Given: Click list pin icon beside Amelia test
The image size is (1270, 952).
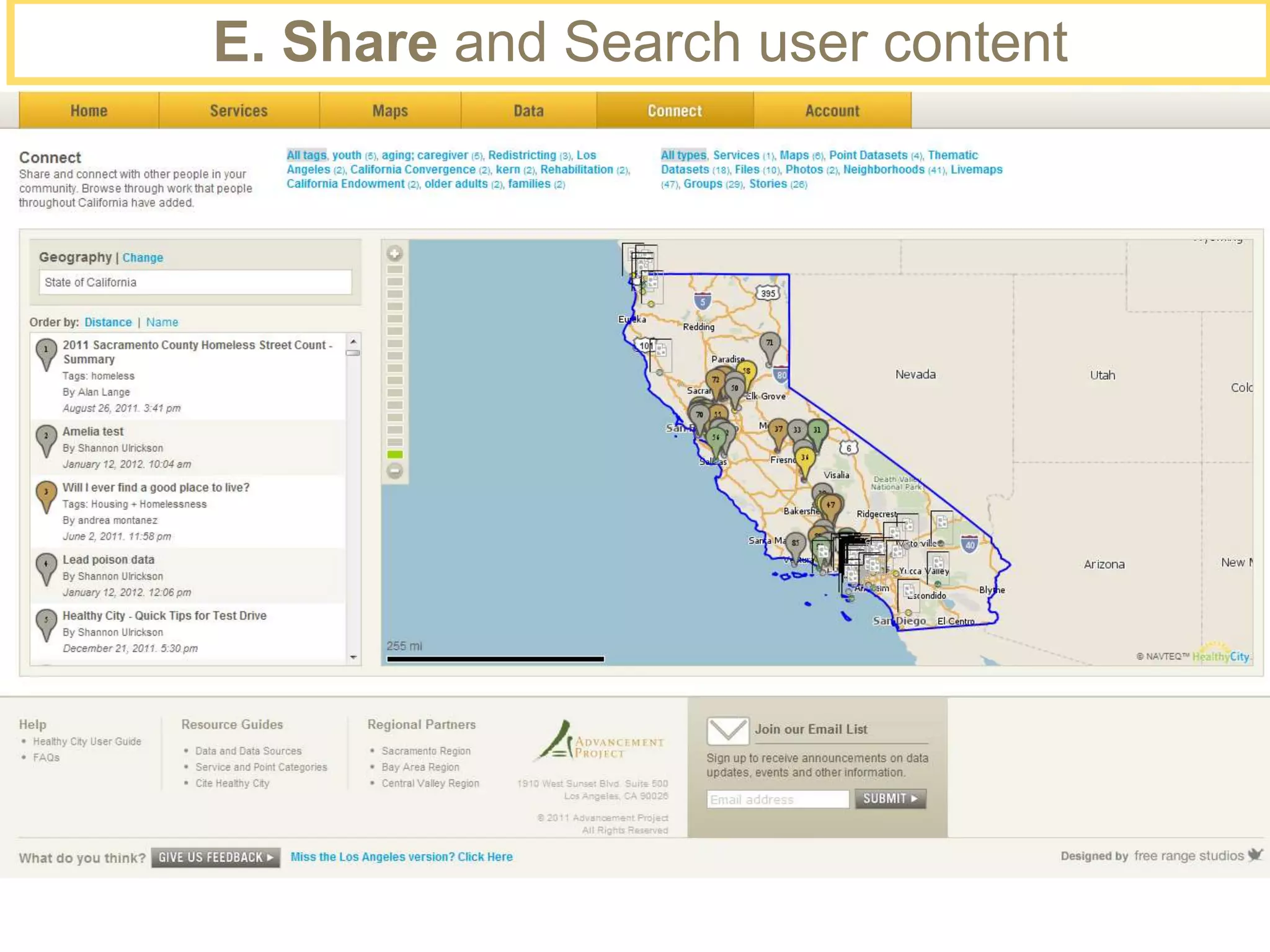Looking at the screenshot, I should (x=46, y=441).
